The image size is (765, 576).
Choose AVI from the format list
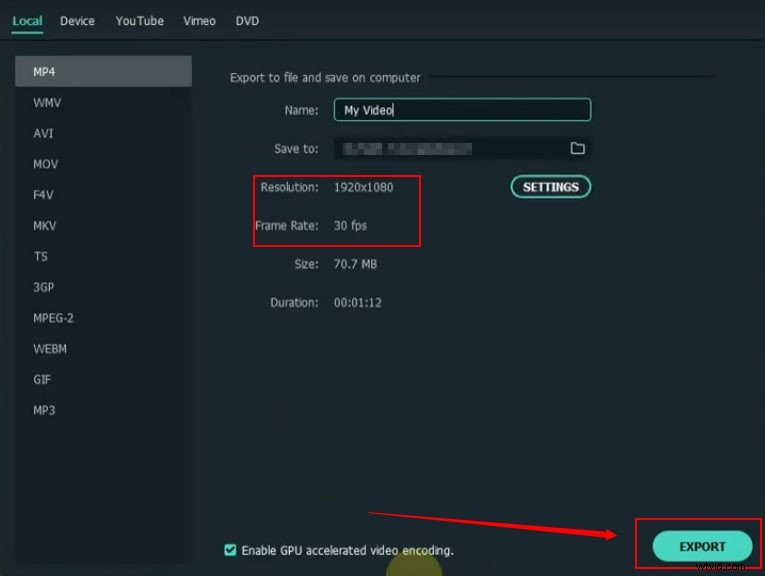coord(103,133)
